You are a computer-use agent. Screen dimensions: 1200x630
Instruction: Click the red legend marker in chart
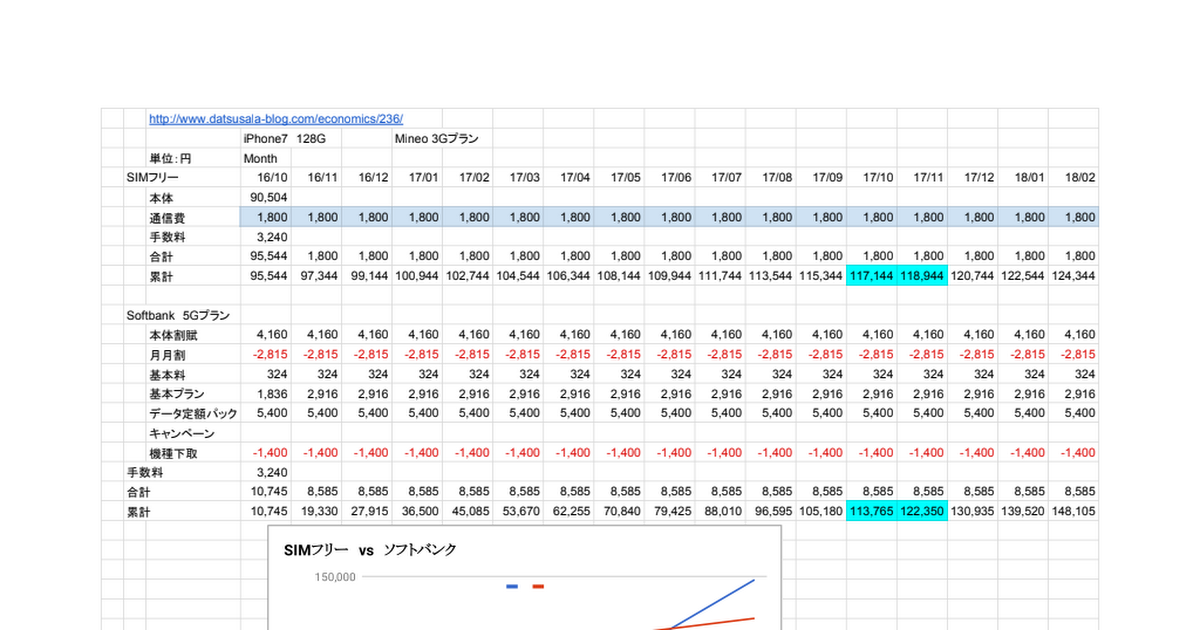click(x=538, y=586)
